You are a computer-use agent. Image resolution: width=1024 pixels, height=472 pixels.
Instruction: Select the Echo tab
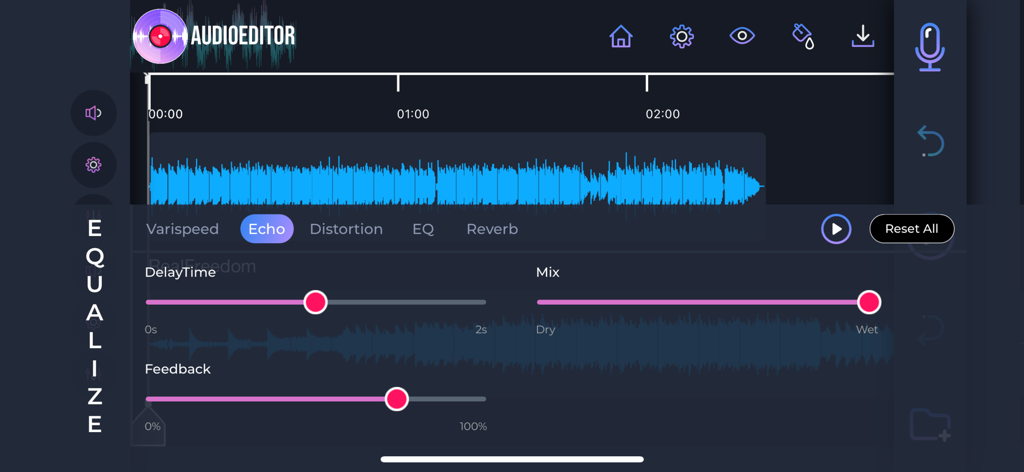[x=266, y=229]
